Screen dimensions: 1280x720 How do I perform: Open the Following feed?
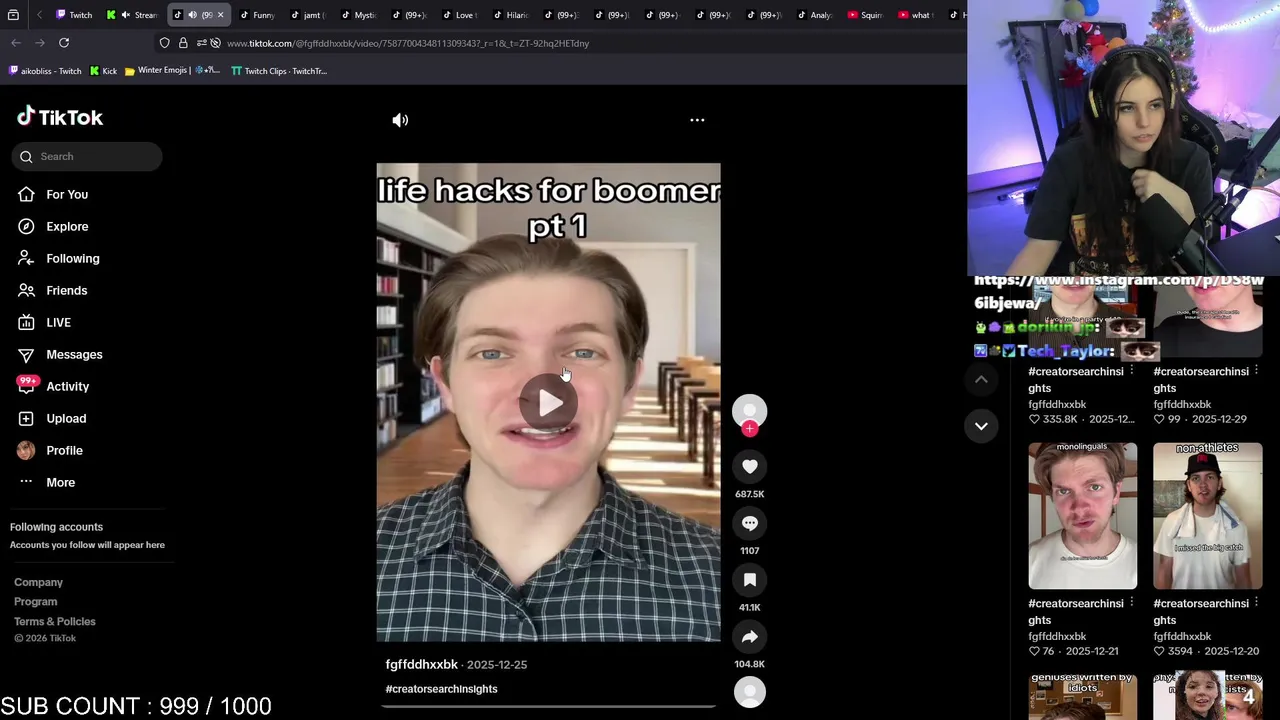(x=72, y=258)
